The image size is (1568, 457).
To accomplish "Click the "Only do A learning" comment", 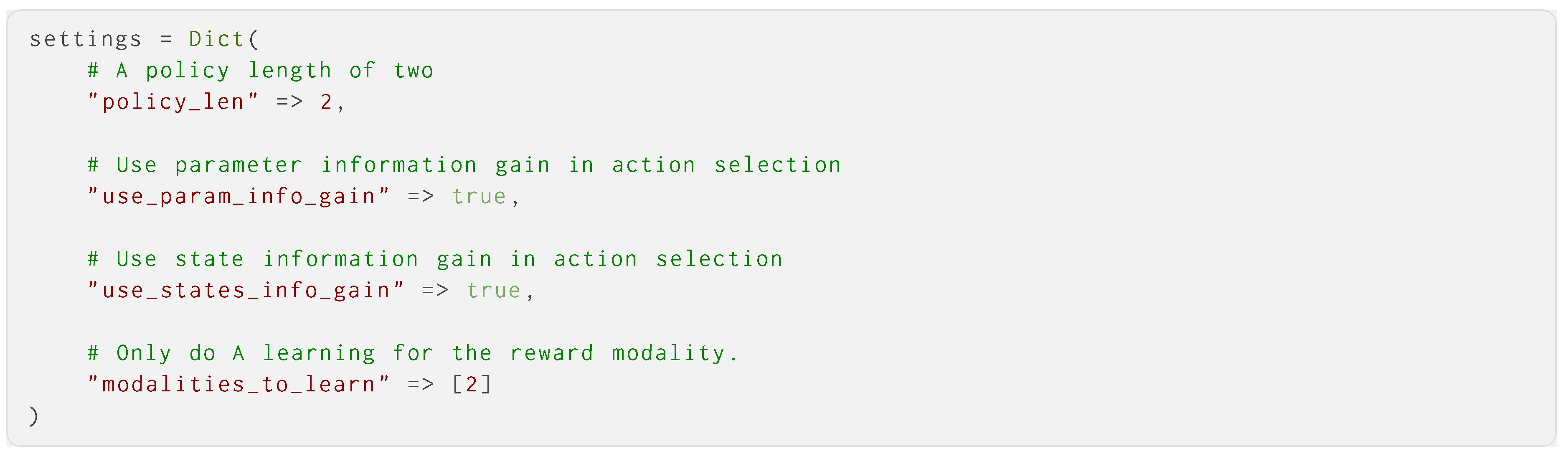I will 412,353.
